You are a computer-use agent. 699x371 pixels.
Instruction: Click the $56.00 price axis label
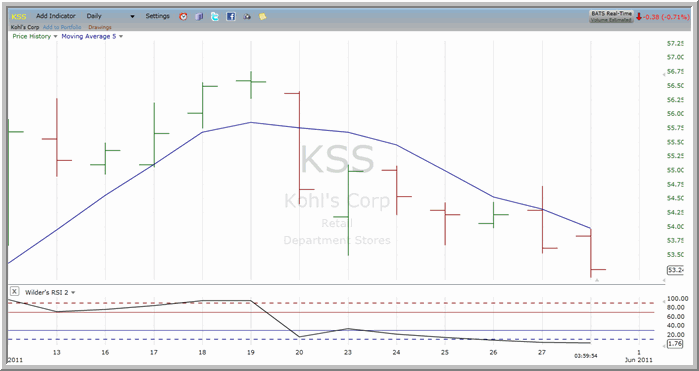click(675, 113)
